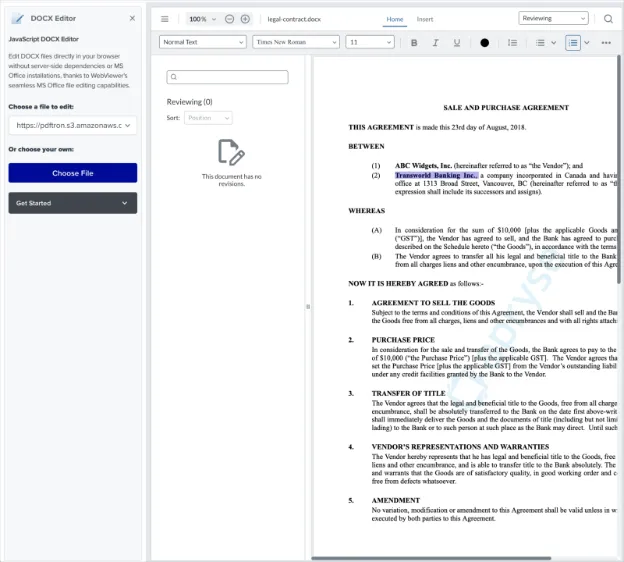Open the black text color picker
The image size is (624, 562).
(484, 43)
